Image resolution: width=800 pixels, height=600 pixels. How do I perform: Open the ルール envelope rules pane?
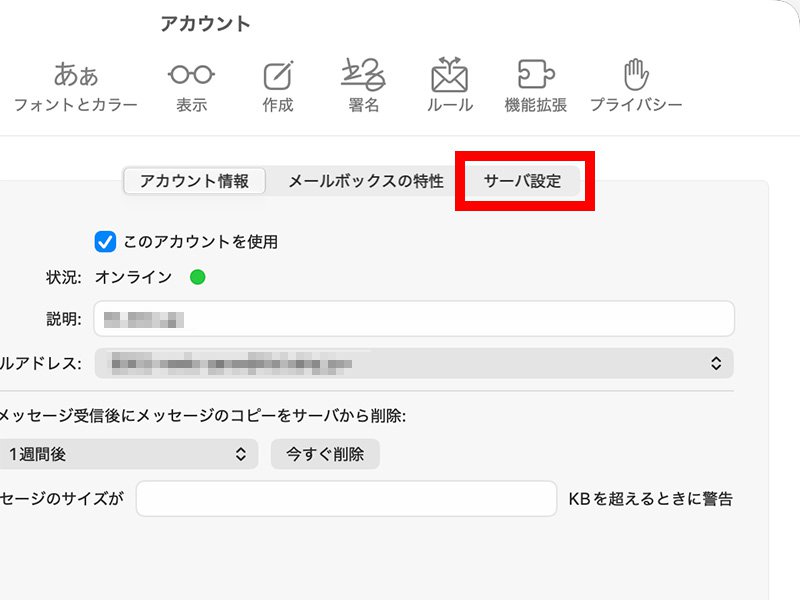pyautogui.click(x=449, y=87)
